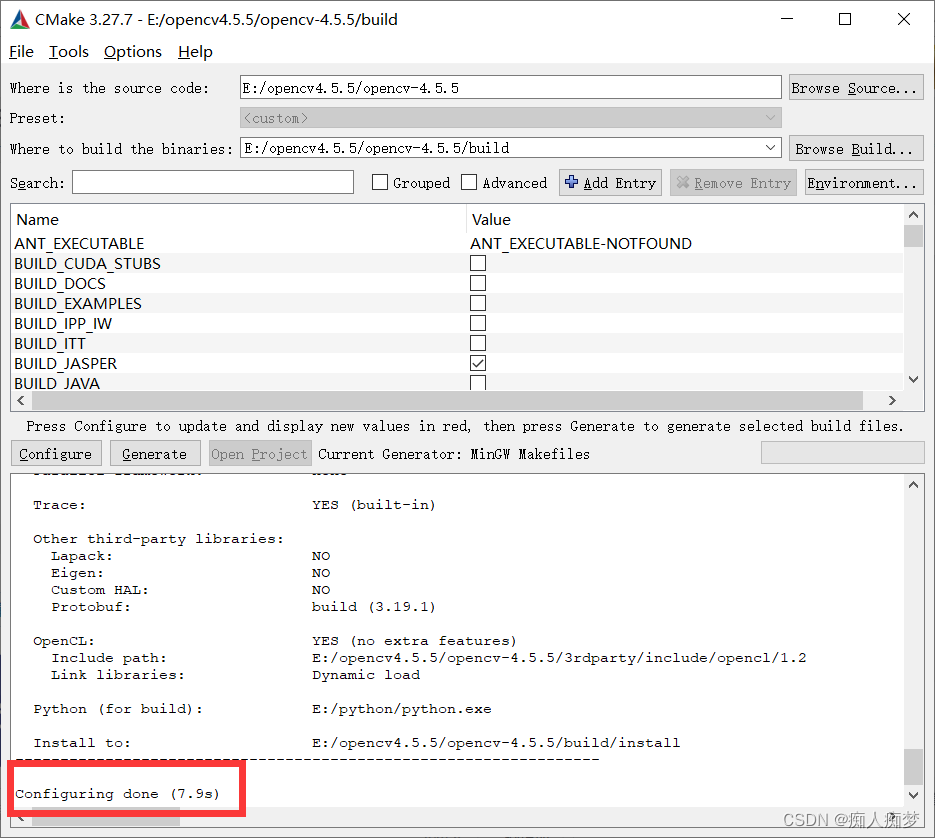Click the OpenCL Include path value in log
The height and width of the screenshot is (838, 935).
[x=559, y=658]
